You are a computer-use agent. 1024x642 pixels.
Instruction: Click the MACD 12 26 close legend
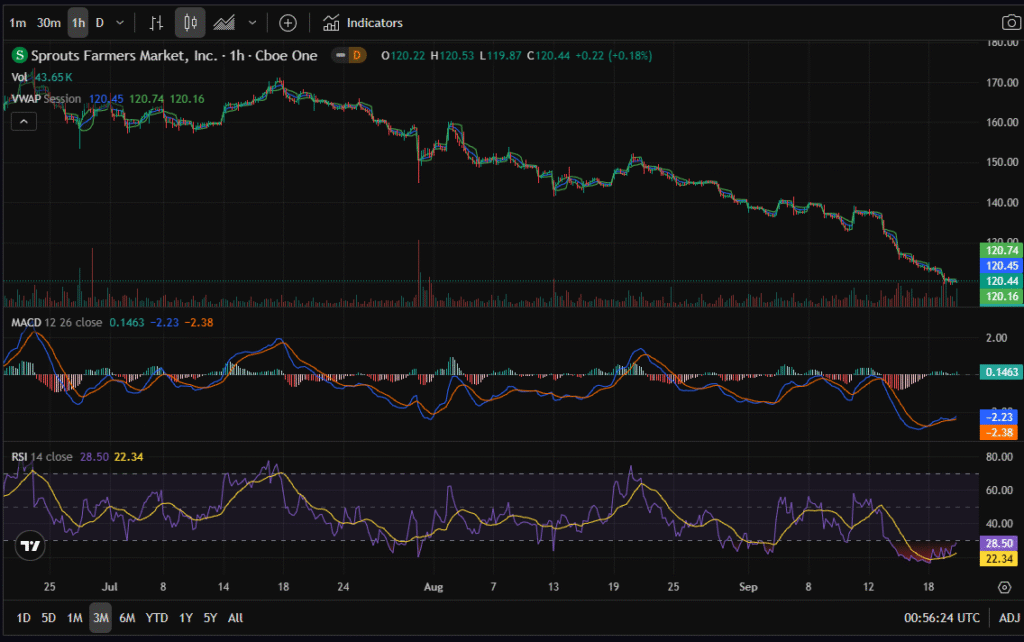[56, 322]
